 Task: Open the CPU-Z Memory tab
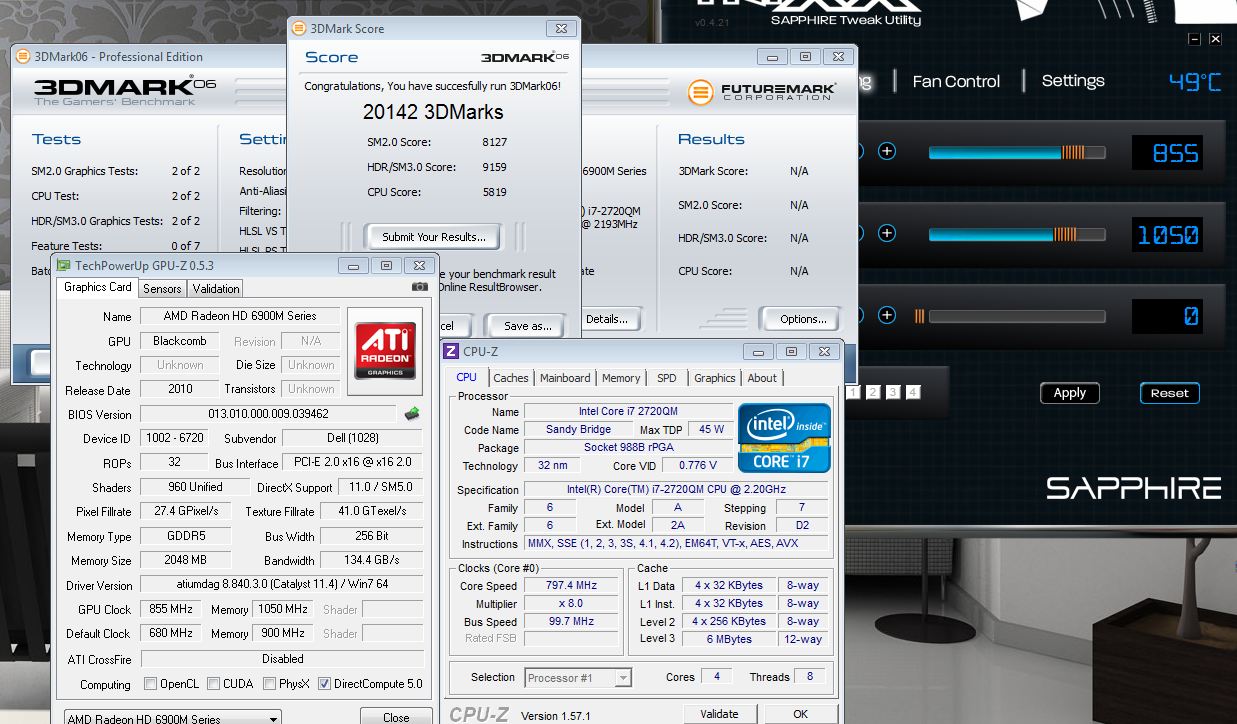point(621,378)
